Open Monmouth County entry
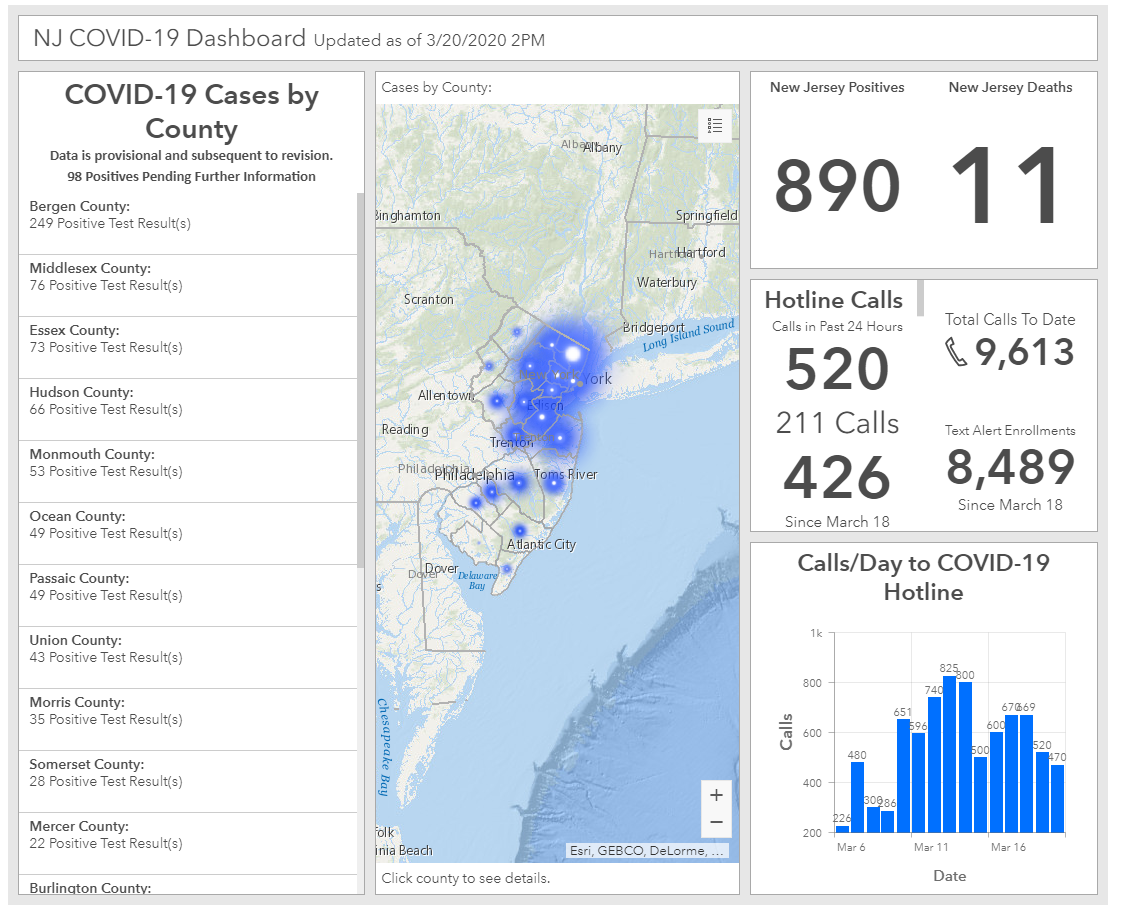 point(188,471)
